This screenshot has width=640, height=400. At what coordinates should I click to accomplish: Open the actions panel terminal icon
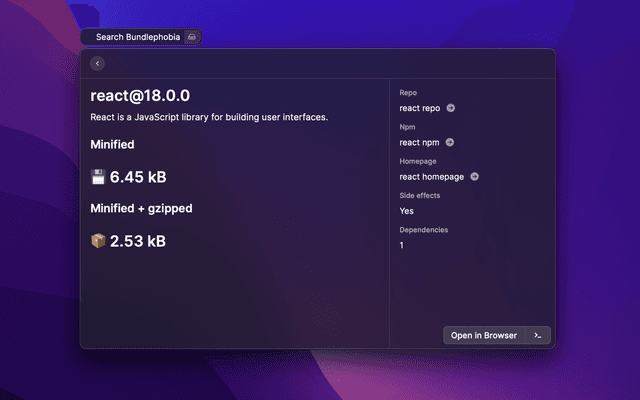[x=538, y=335]
